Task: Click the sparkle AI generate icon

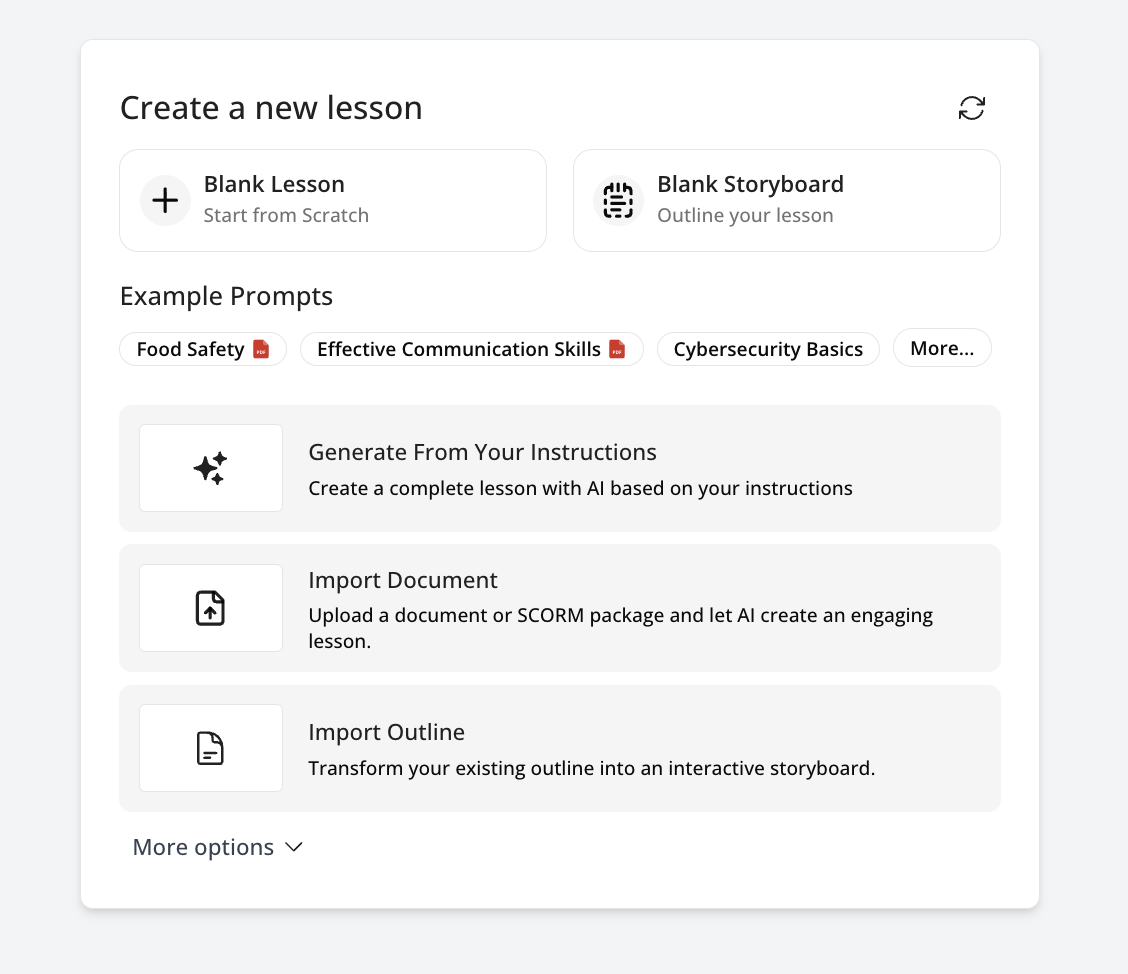Action: tap(210, 468)
